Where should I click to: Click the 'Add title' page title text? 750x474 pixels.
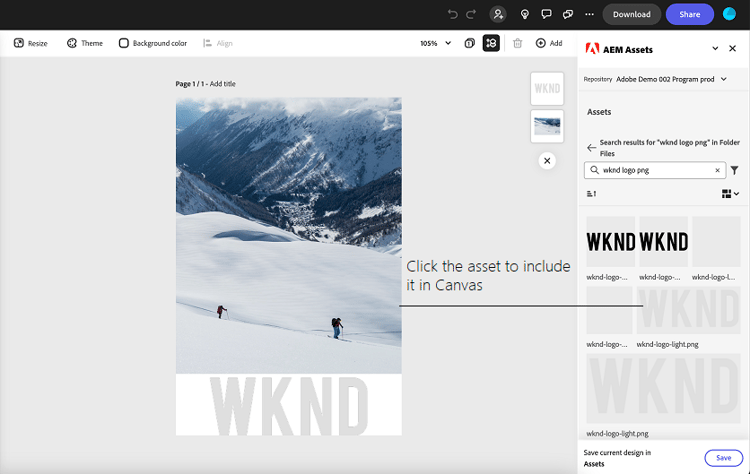(x=222, y=84)
